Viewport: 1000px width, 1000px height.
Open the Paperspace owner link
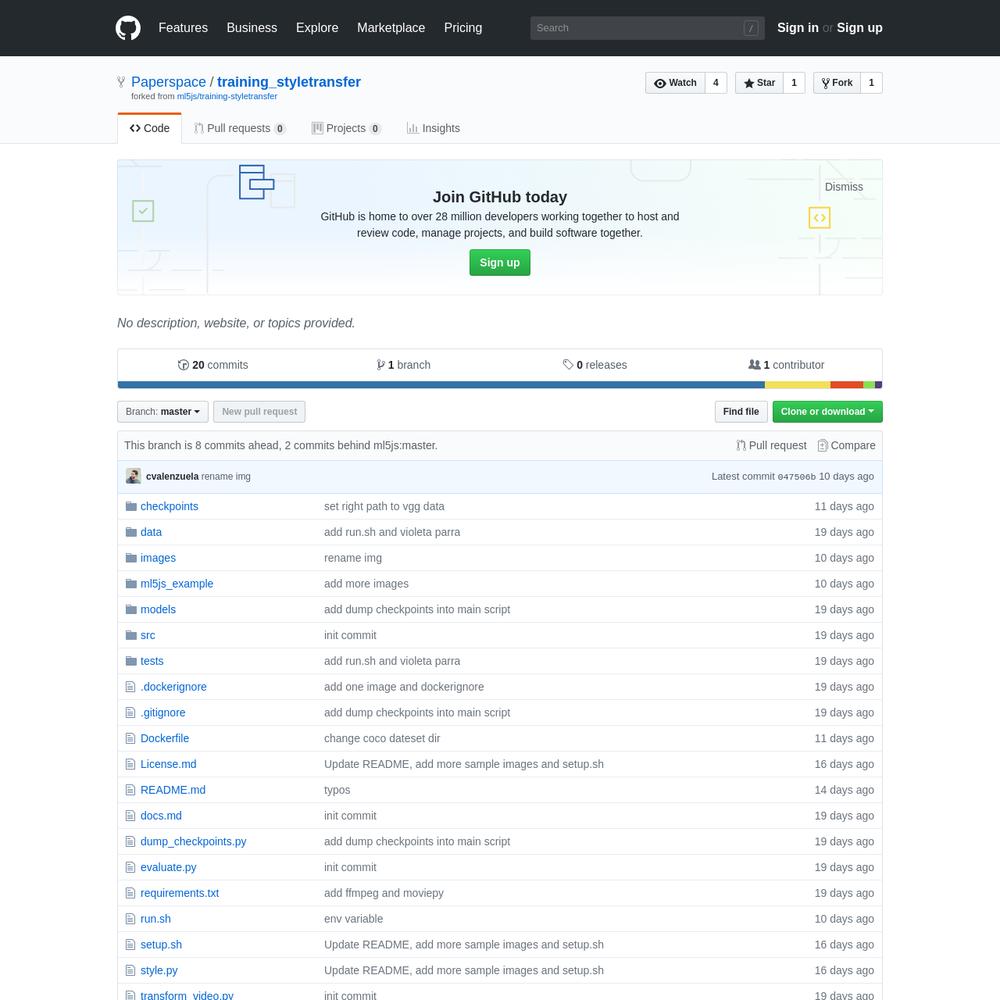tap(168, 82)
